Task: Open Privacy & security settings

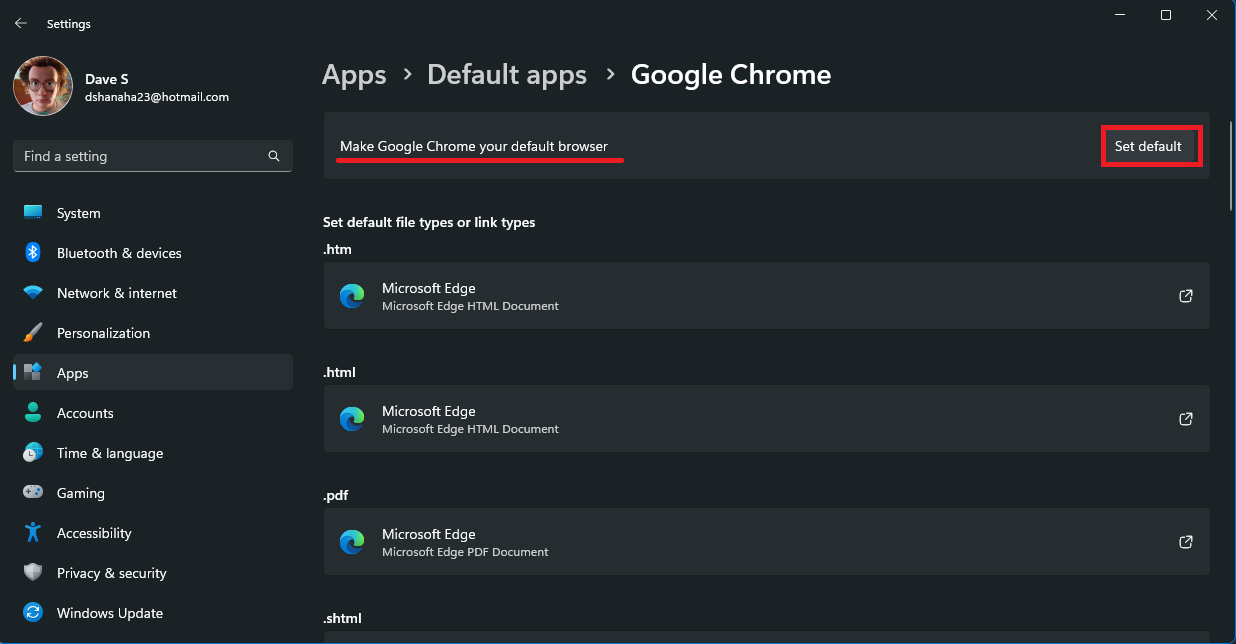Action: [x=112, y=572]
